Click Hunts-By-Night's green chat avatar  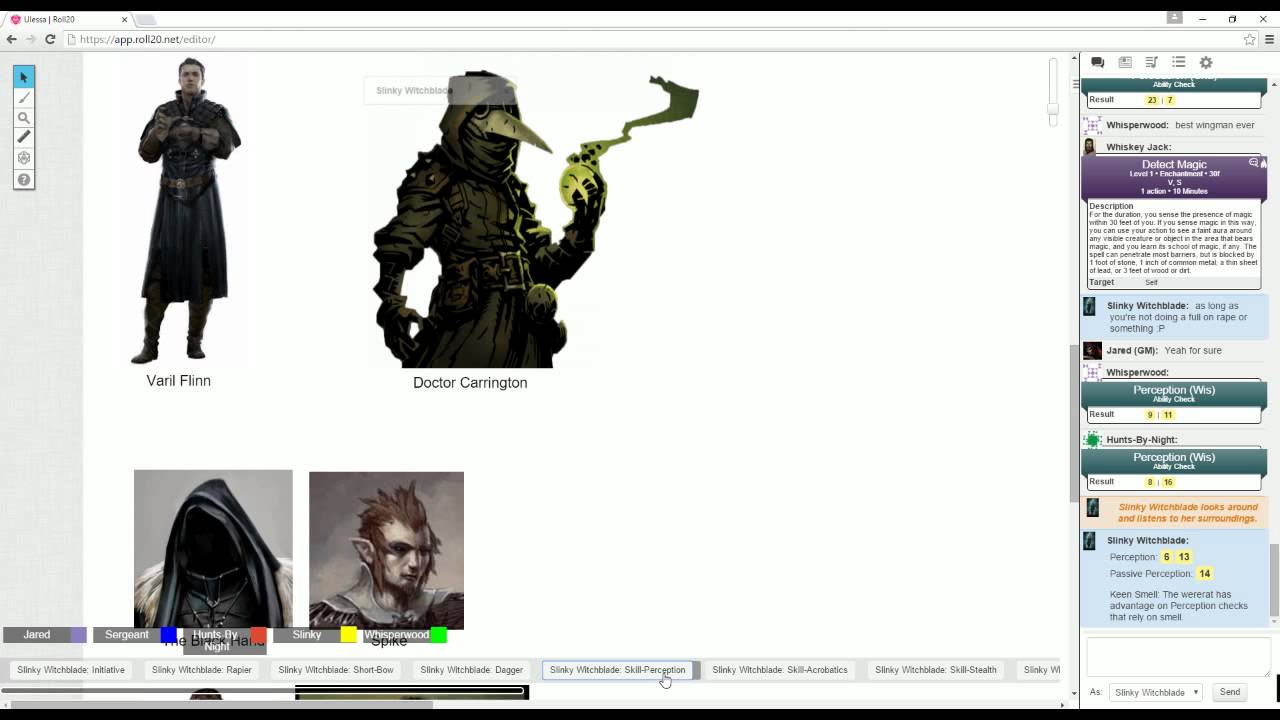(1093, 439)
